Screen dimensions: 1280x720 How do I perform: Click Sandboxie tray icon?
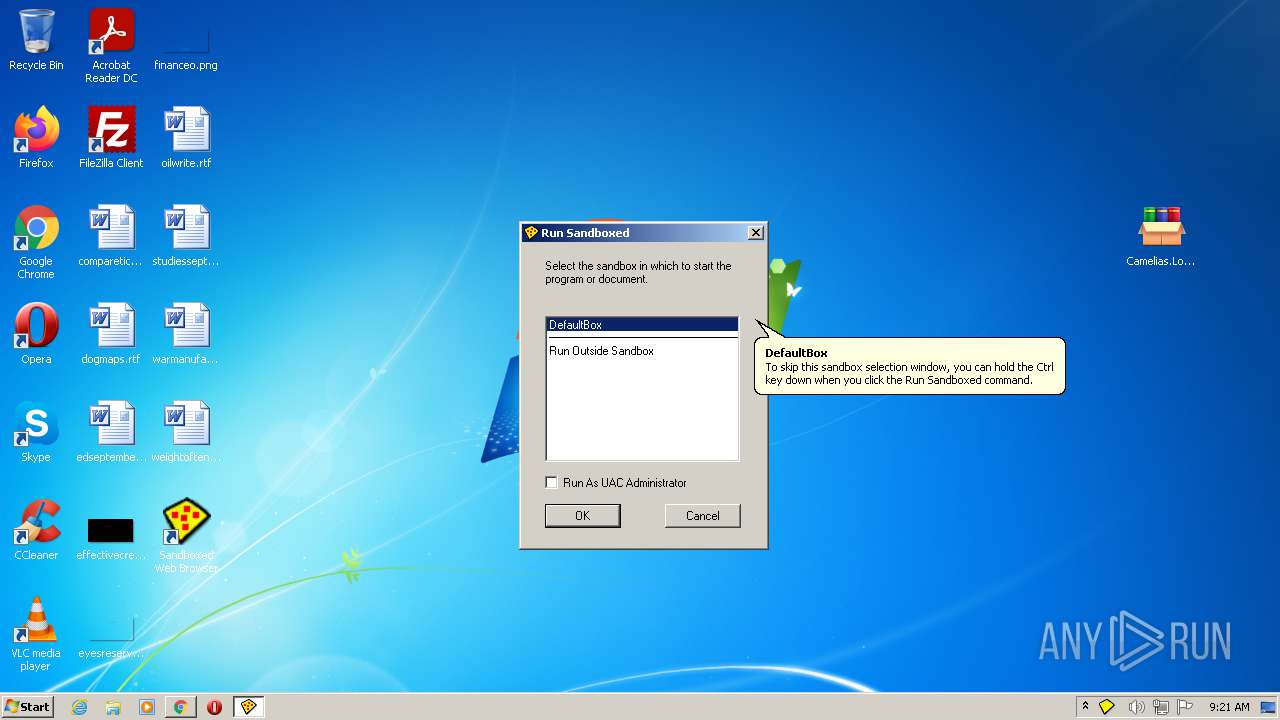(x=1107, y=707)
